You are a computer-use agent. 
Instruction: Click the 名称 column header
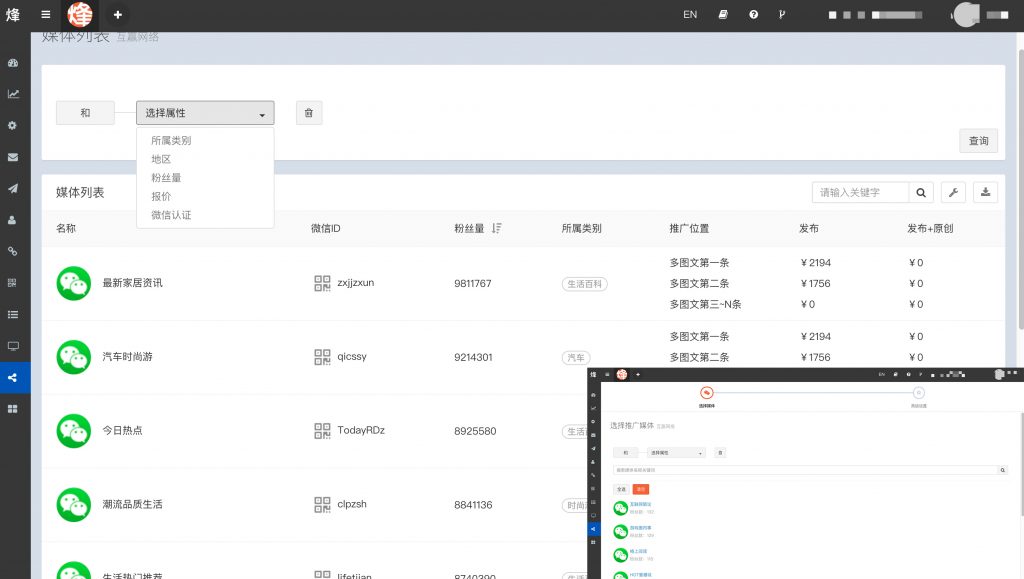(x=66, y=228)
